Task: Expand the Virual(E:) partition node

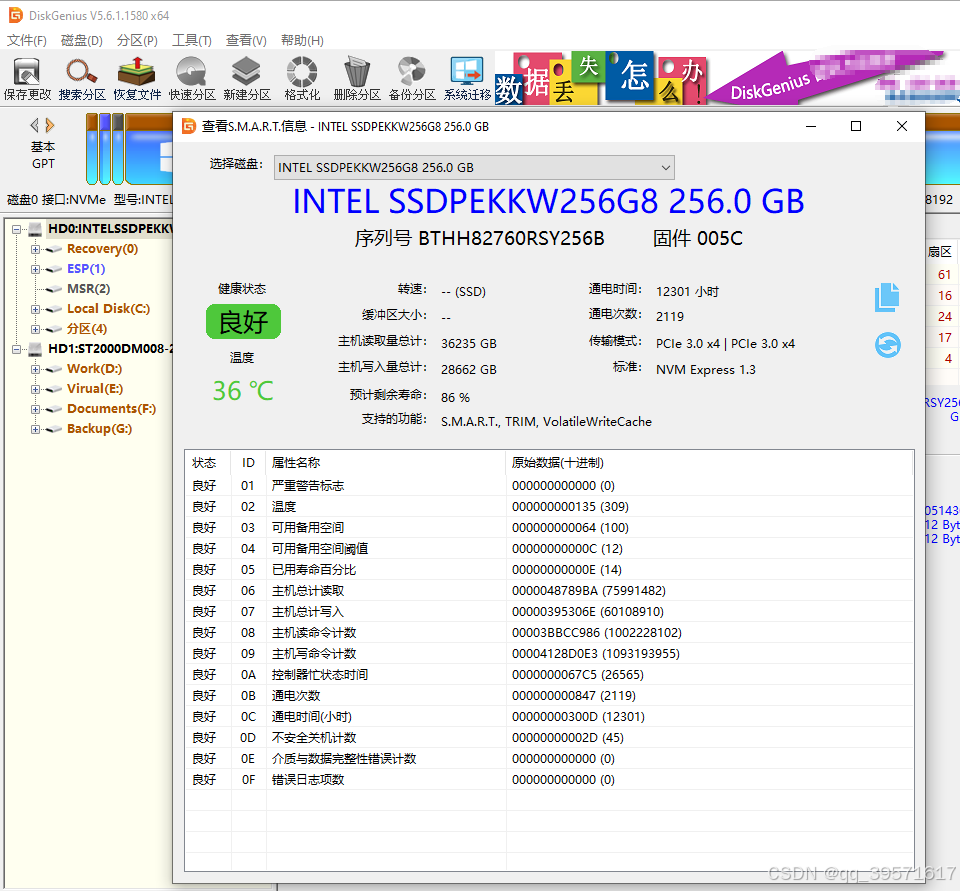Action: [36, 389]
